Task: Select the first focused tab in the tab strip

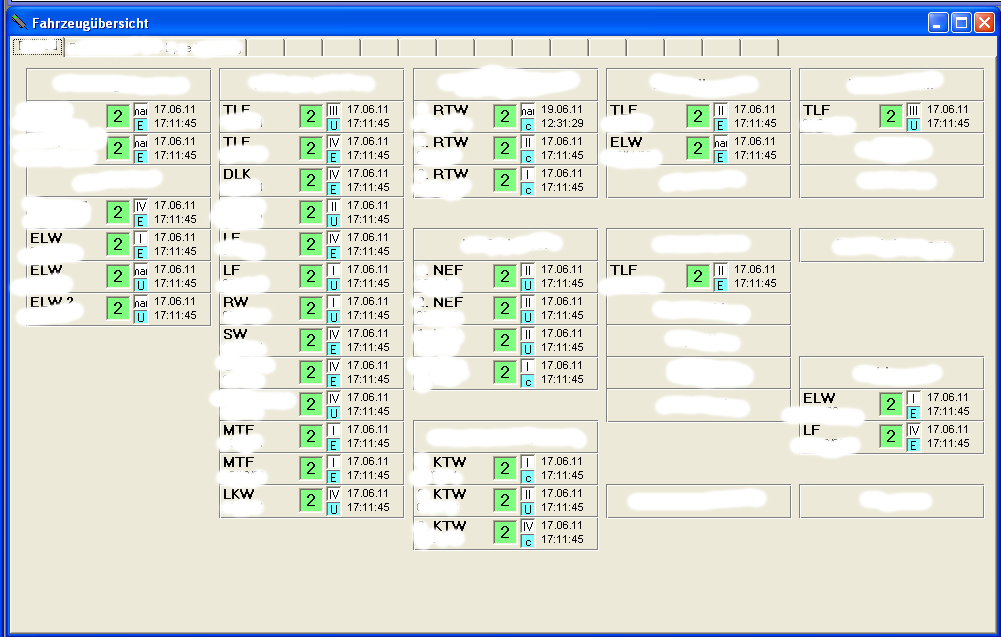Action: pyautogui.click(x=38, y=47)
